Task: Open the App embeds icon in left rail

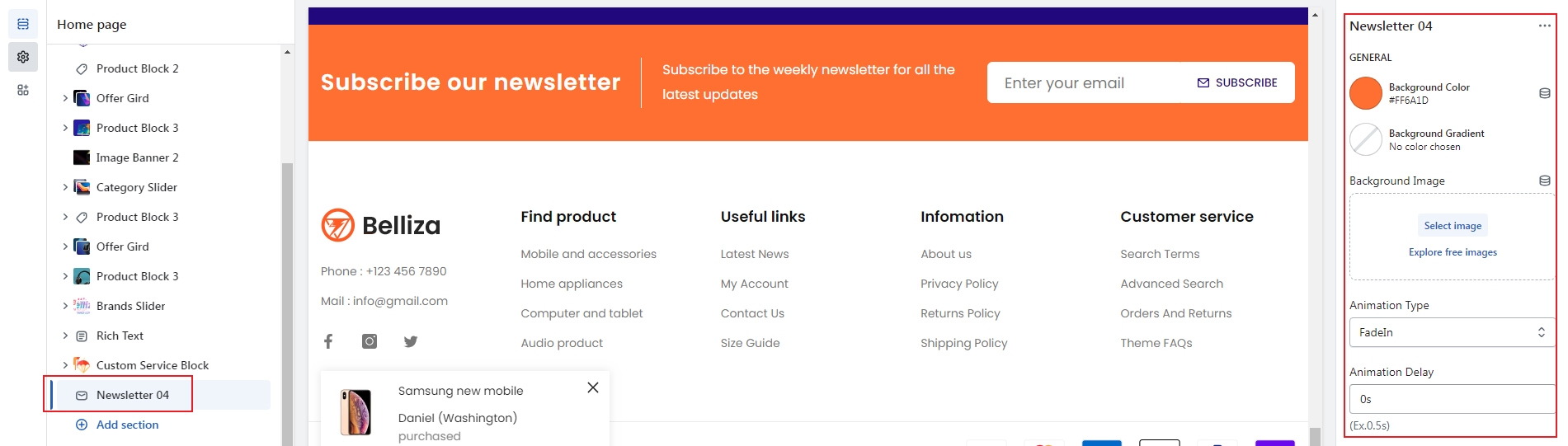Action: click(23, 90)
